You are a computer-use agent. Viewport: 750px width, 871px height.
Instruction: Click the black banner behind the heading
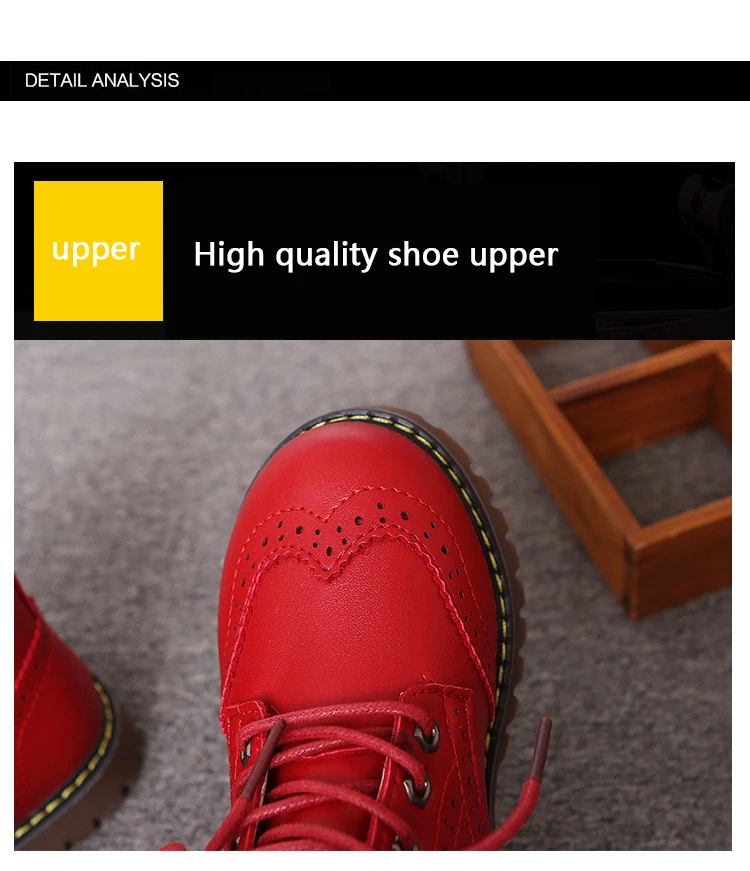374,251
